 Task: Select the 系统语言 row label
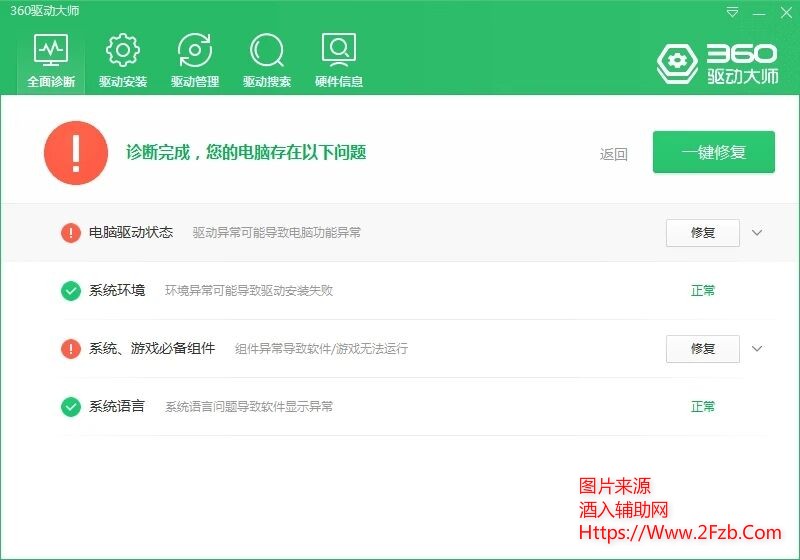coord(117,406)
